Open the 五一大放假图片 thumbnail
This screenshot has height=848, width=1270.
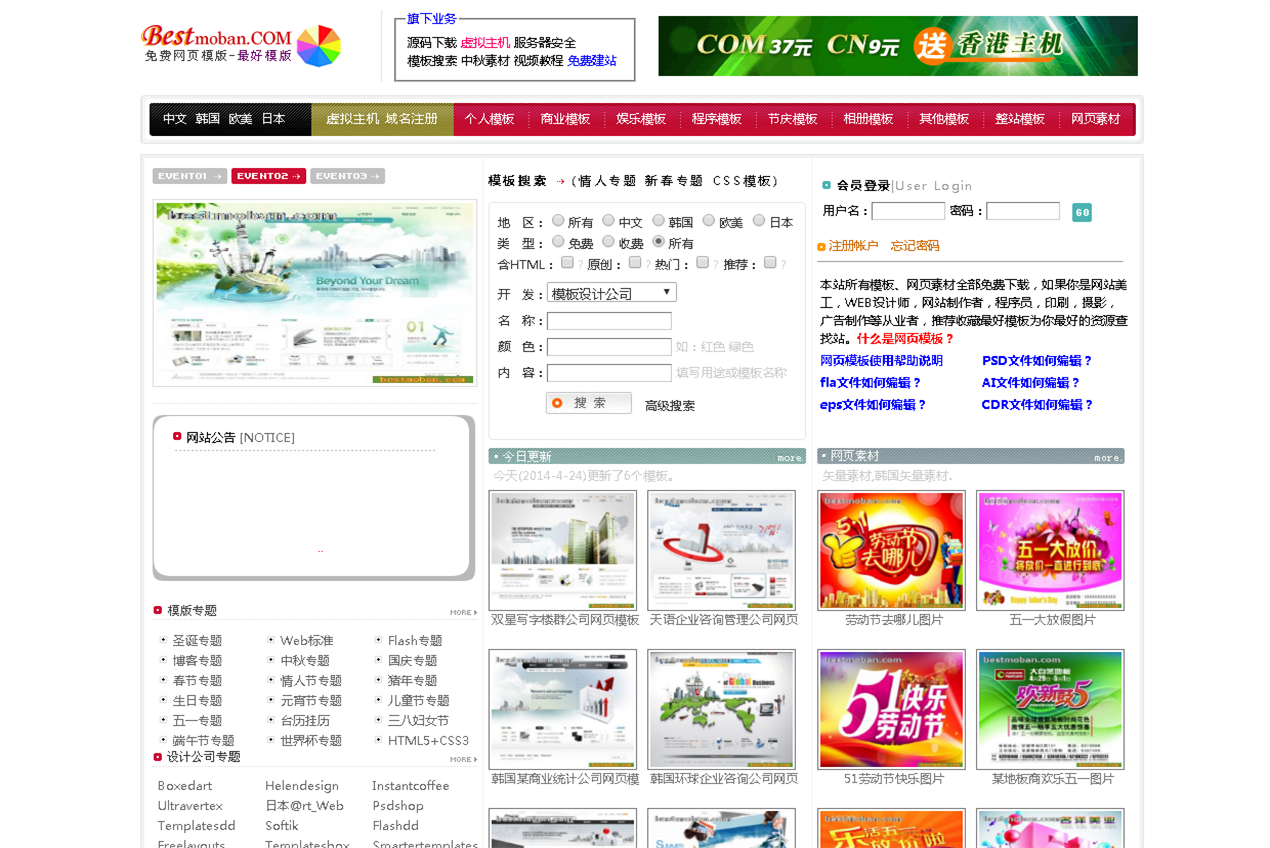(x=1050, y=550)
